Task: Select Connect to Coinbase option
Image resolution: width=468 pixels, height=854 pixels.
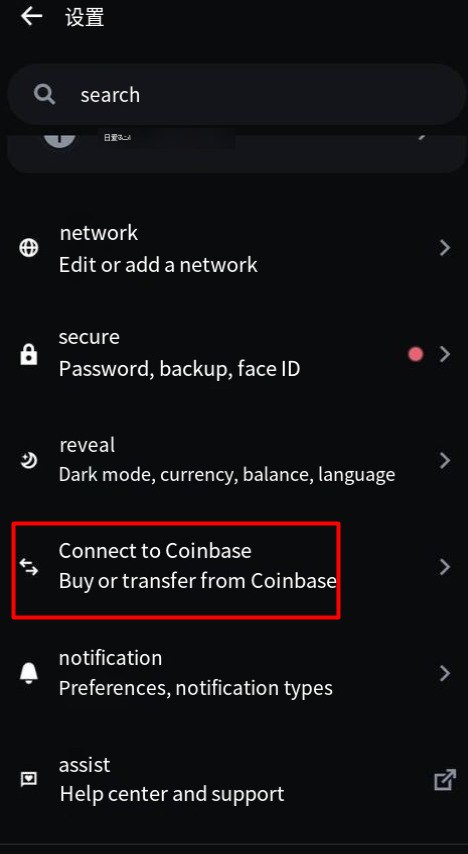Action: pyautogui.click(x=234, y=566)
